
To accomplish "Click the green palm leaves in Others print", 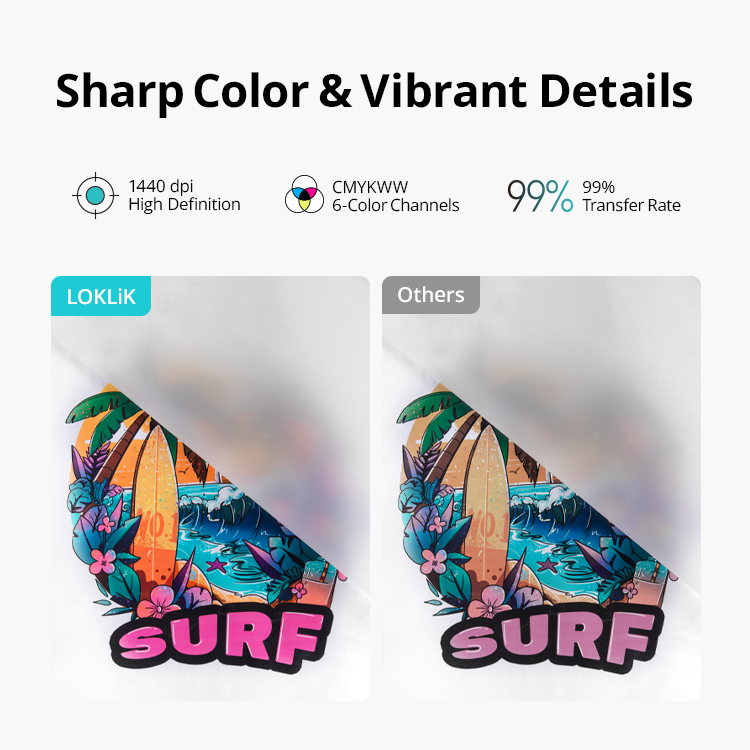I will (433, 416).
